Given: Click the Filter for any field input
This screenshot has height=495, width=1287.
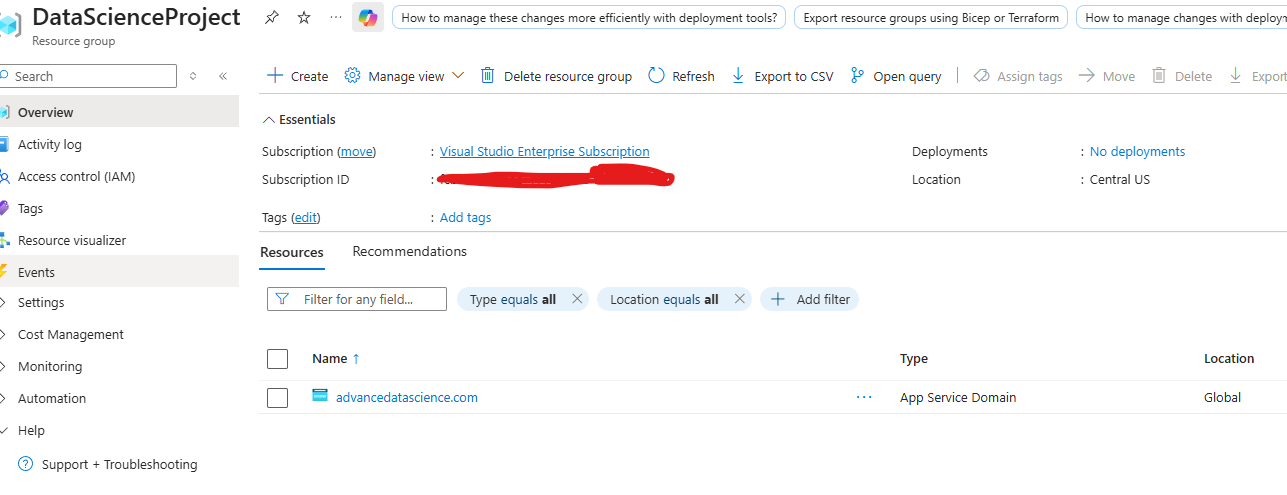Looking at the screenshot, I should (x=357, y=299).
